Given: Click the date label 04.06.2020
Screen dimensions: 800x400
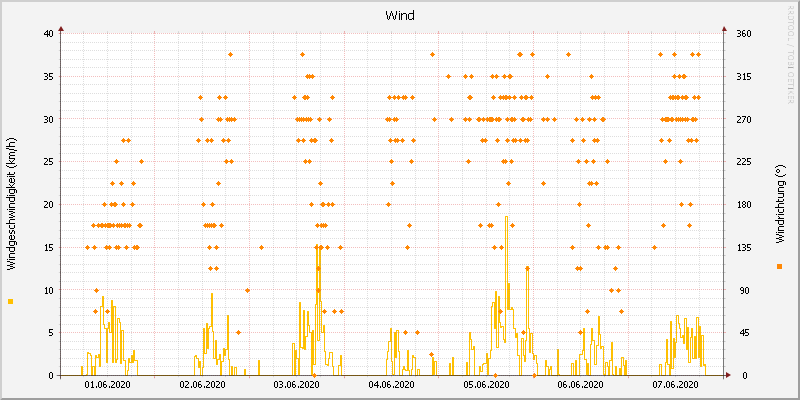Looking at the screenshot, I should [391, 384].
